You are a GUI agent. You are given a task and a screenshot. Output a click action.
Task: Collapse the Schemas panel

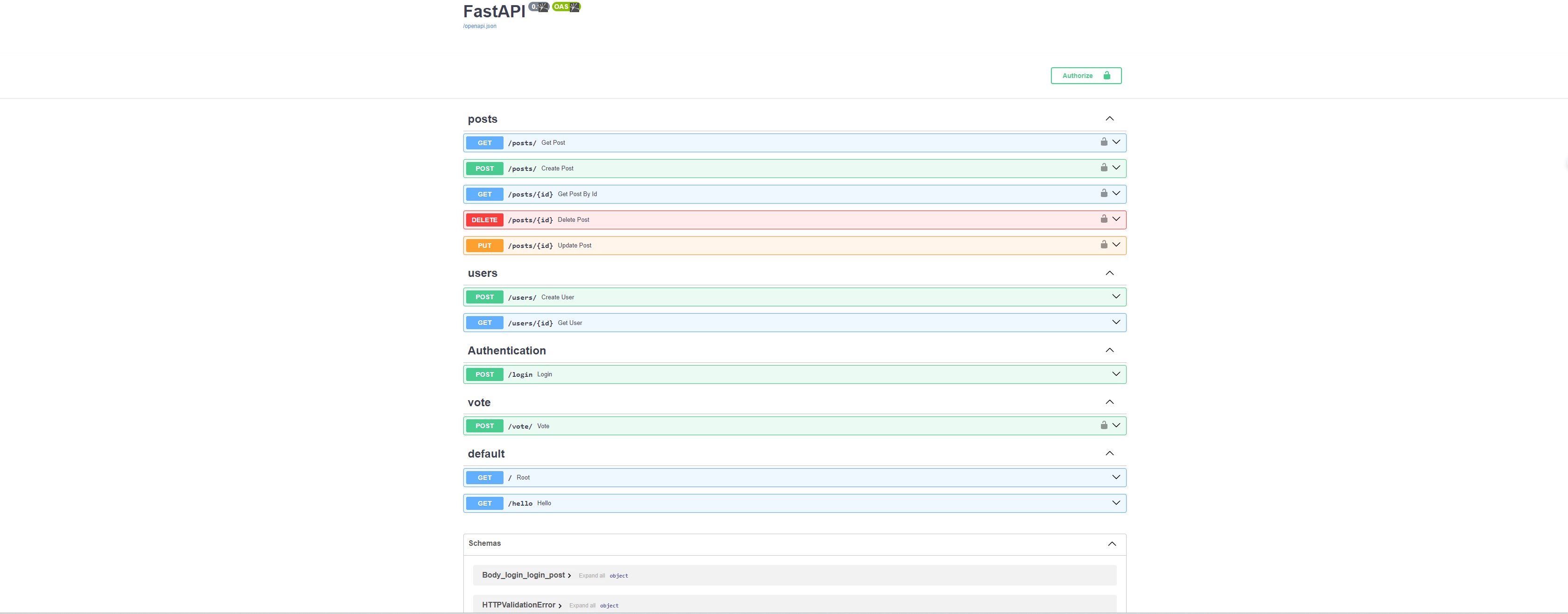tap(1112, 544)
